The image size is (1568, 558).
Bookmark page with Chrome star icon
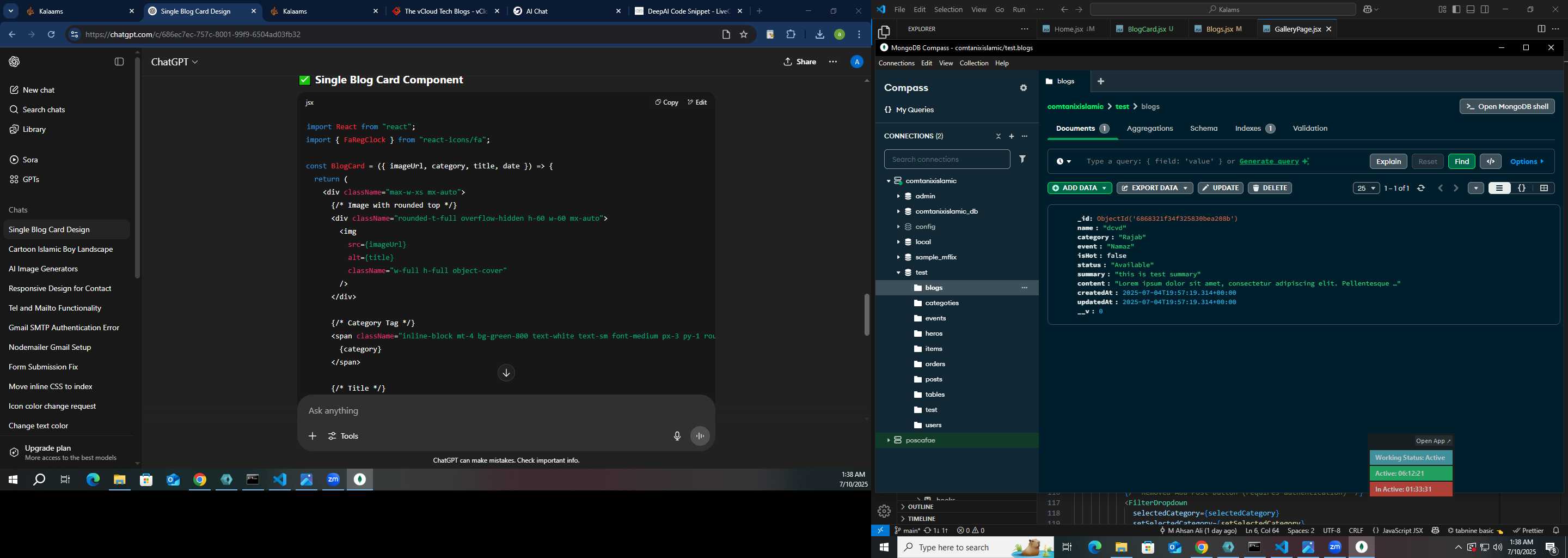[744, 35]
